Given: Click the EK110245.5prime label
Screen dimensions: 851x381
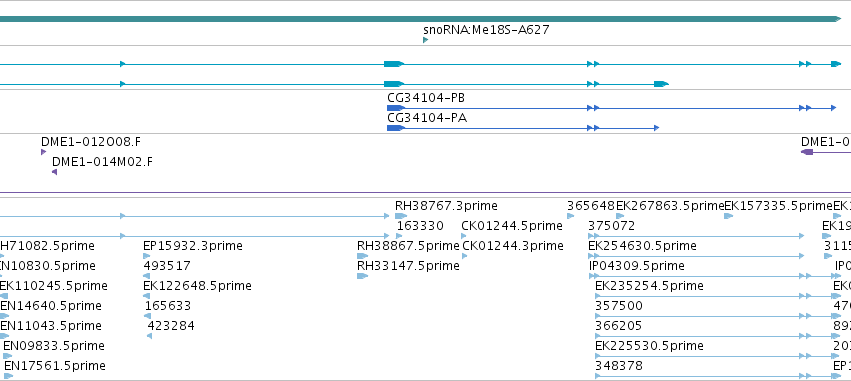Looking at the screenshot, I should click(53, 286).
